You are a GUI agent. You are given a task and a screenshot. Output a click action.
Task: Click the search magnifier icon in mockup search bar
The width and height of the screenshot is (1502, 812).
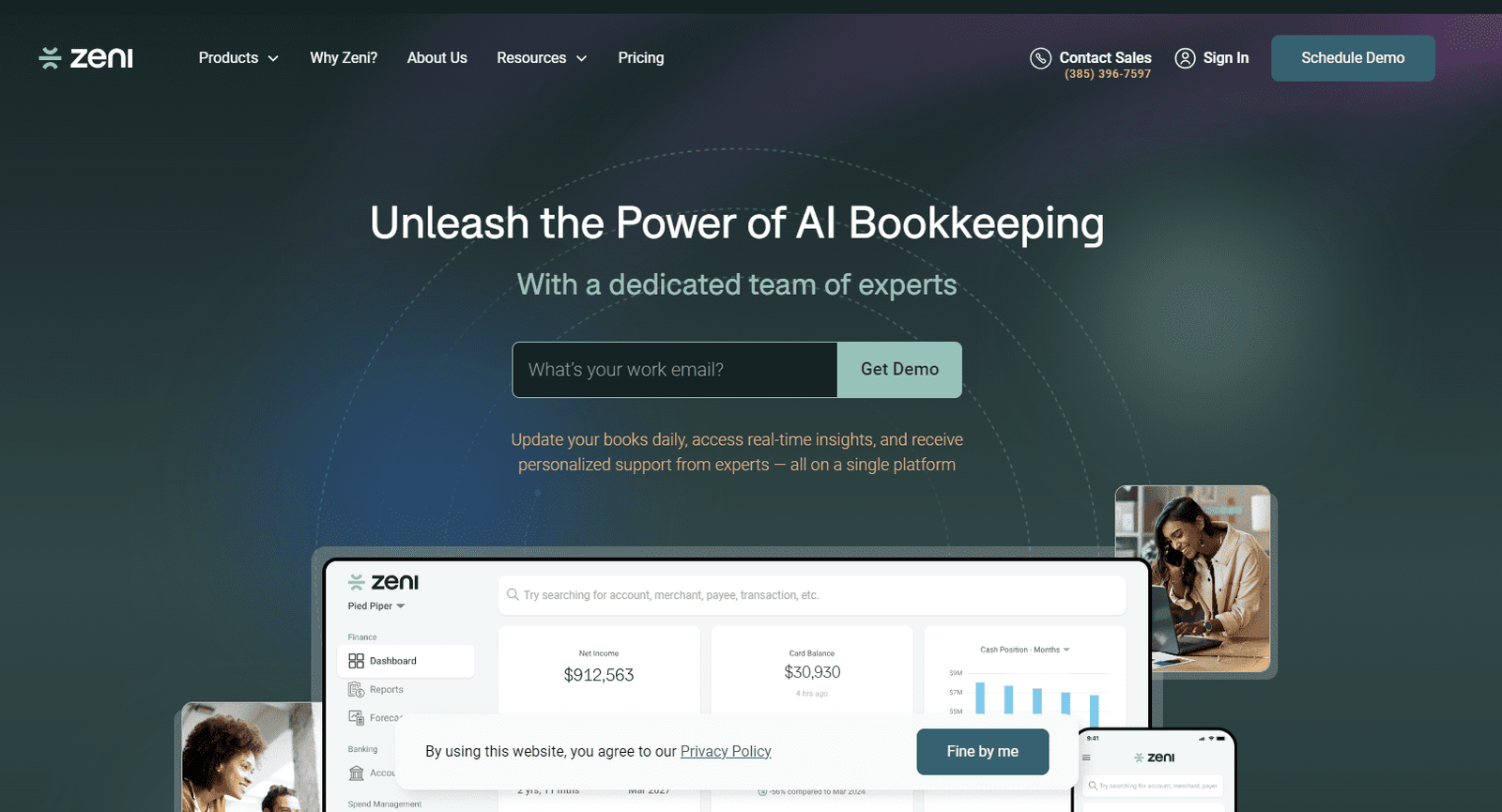coord(513,594)
